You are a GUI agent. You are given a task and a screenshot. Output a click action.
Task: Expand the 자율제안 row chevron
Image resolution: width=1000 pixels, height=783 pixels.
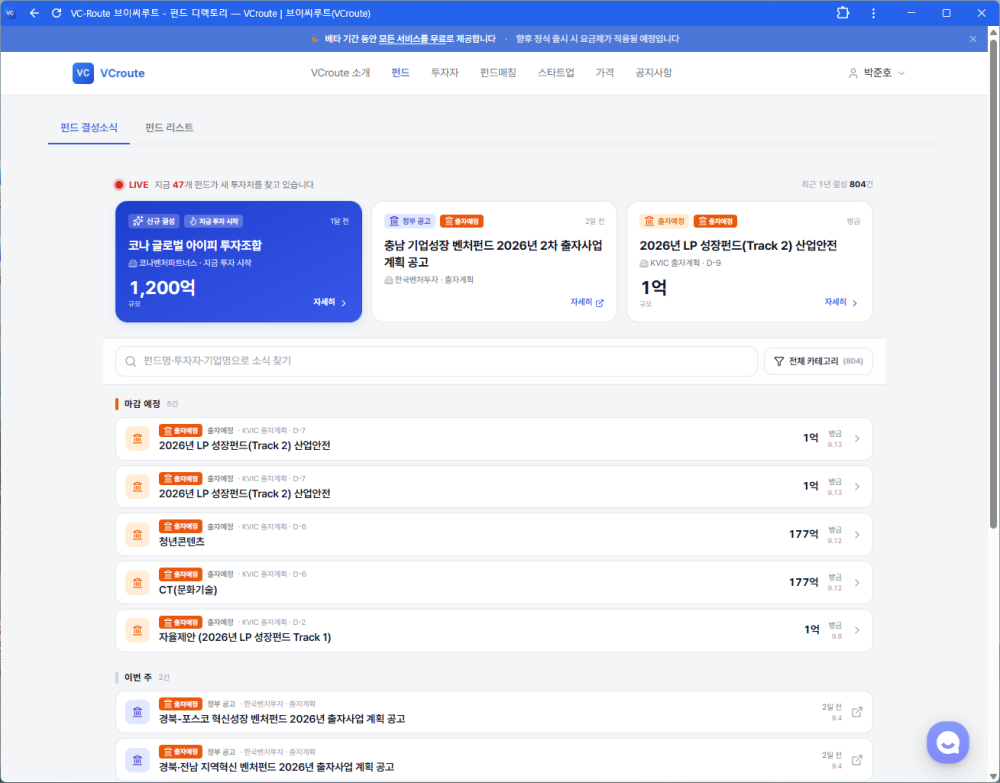[857, 631]
